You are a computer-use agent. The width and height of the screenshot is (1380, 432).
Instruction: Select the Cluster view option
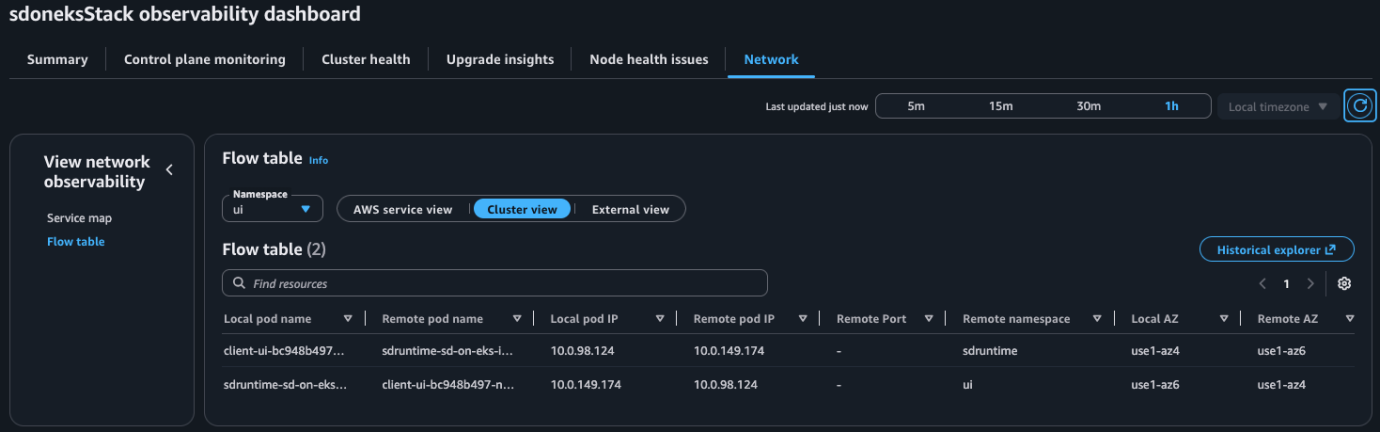coord(522,209)
